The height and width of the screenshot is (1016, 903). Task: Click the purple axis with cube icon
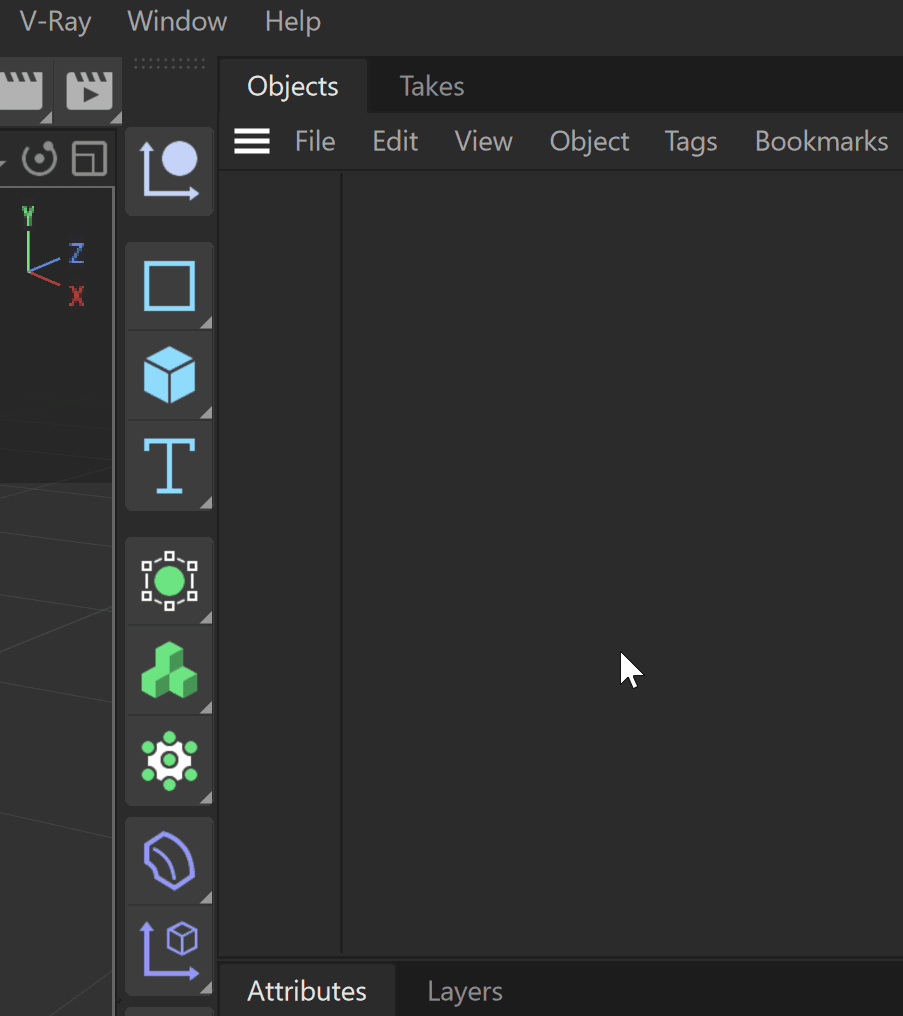pos(169,950)
